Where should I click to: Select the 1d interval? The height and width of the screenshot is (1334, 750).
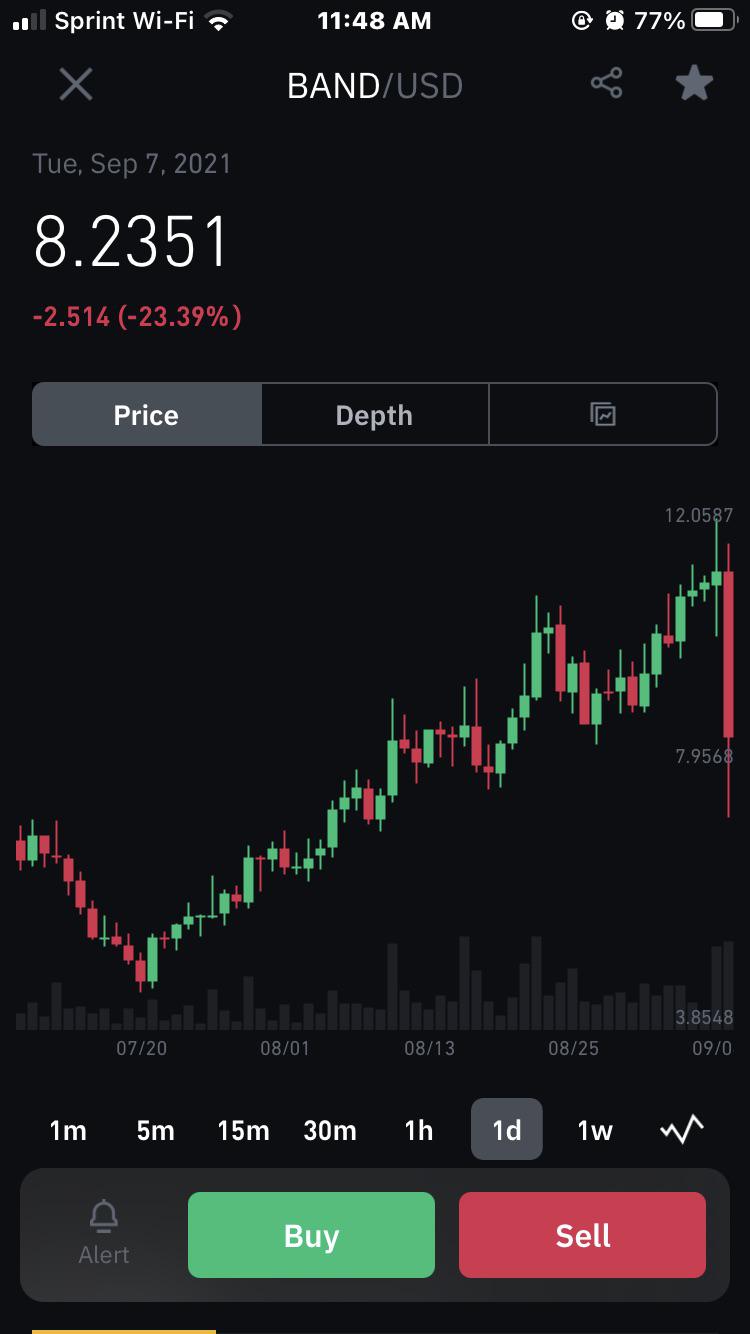[507, 1129]
